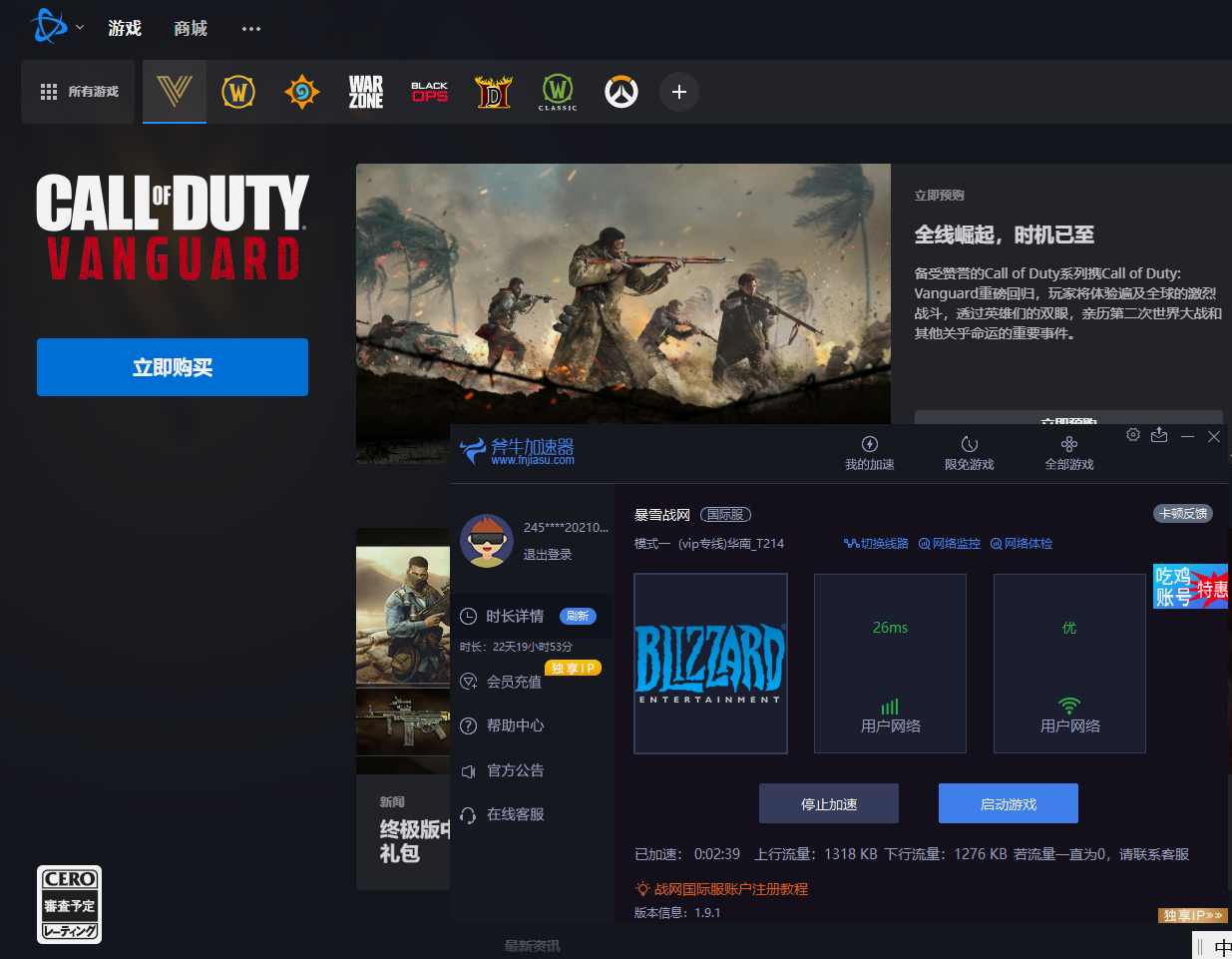Click the 26ms latency network card
This screenshot has height=959, width=1232.
click(x=891, y=664)
